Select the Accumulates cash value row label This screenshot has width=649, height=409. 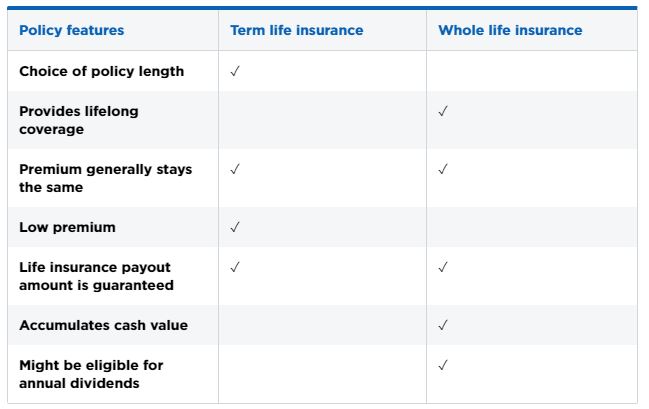click(x=103, y=325)
